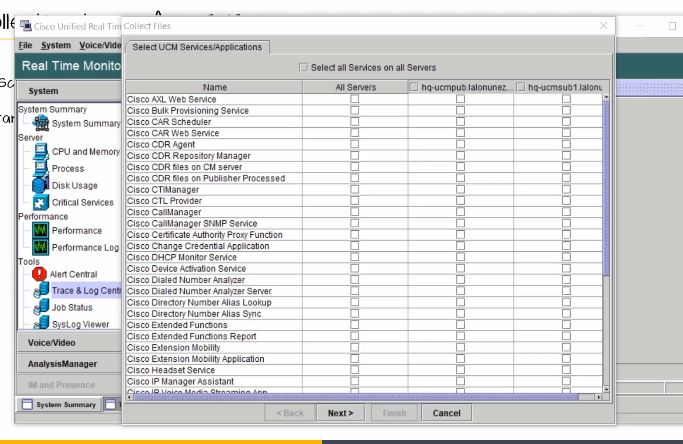Click the vertical scrollbar up arrow
Image resolution: width=683 pixels, height=444 pixels.
(x=606, y=98)
